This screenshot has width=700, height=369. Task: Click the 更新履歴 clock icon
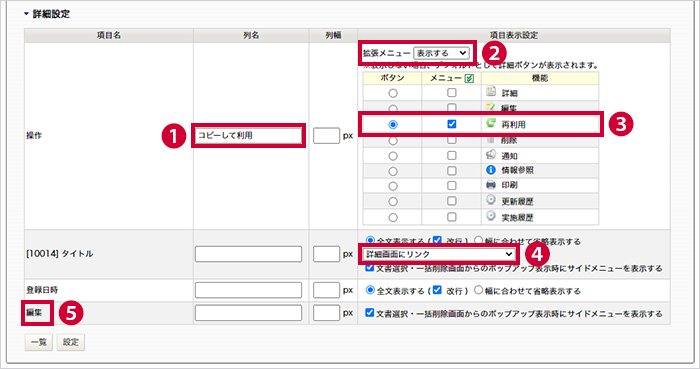pyautogui.click(x=491, y=200)
